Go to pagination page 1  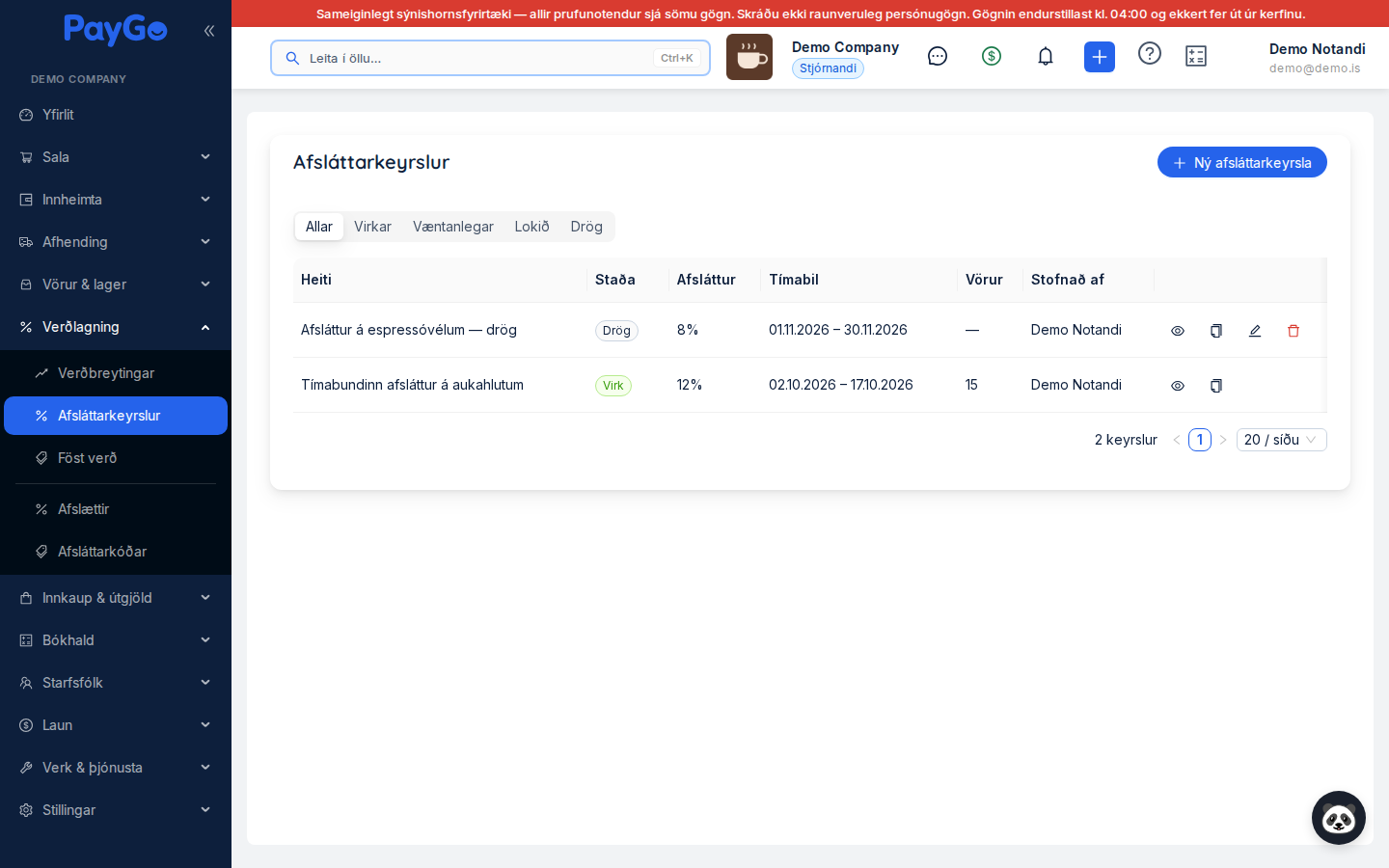pos(1200,440)
